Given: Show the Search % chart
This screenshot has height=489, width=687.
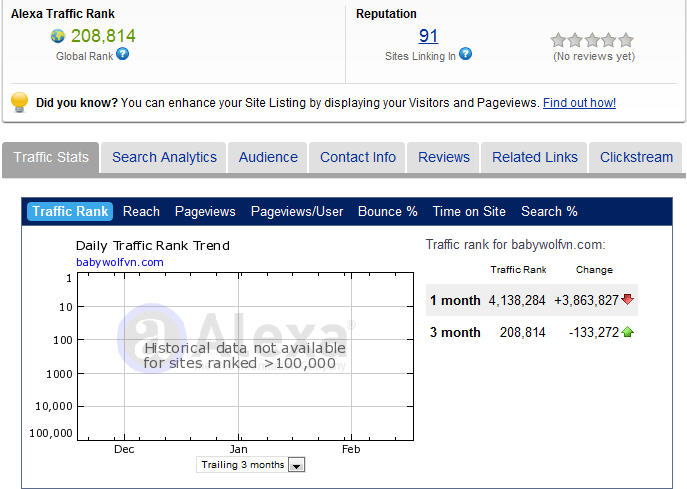Looking at the screenshot, I should (549, 211).
